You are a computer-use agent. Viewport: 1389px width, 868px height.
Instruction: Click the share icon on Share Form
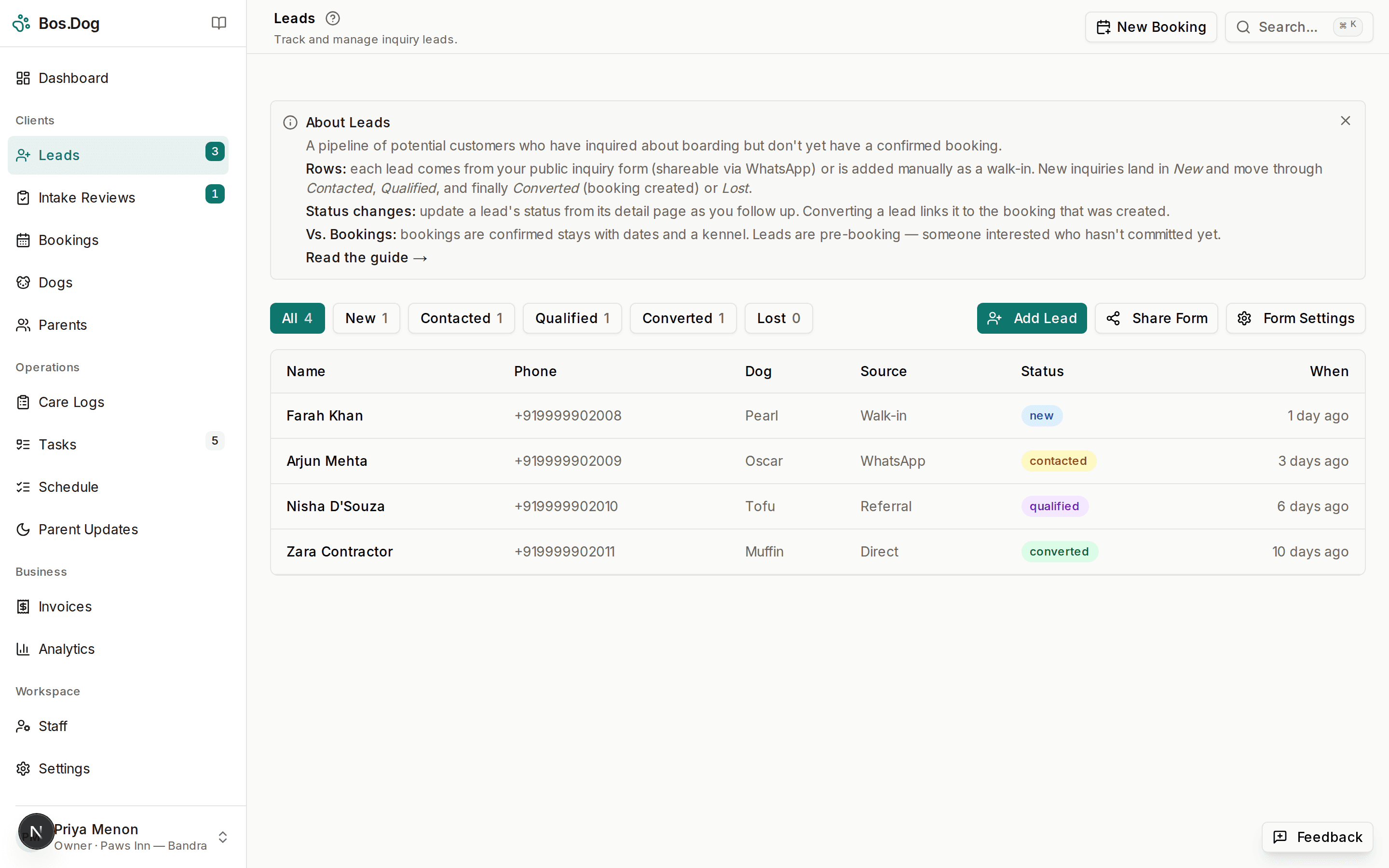(1113, 318)
